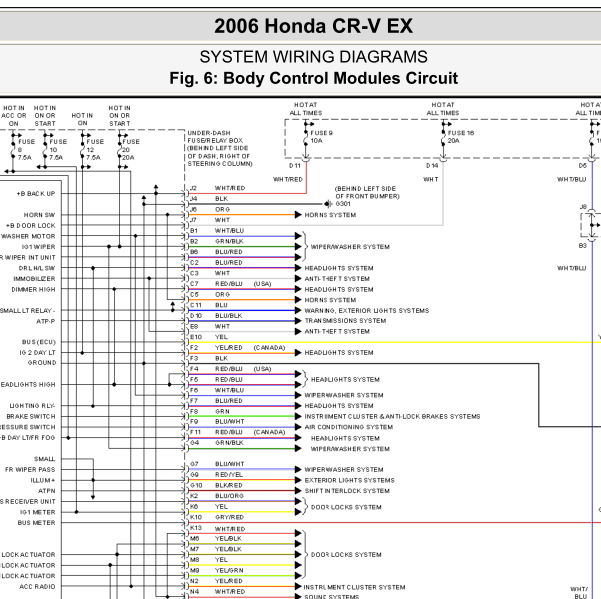The image size is (601, 599).
Task: Click WIPER/WASHER SYSTEM on the G7 BLU/WHT wire
Action: coord(344,469)
